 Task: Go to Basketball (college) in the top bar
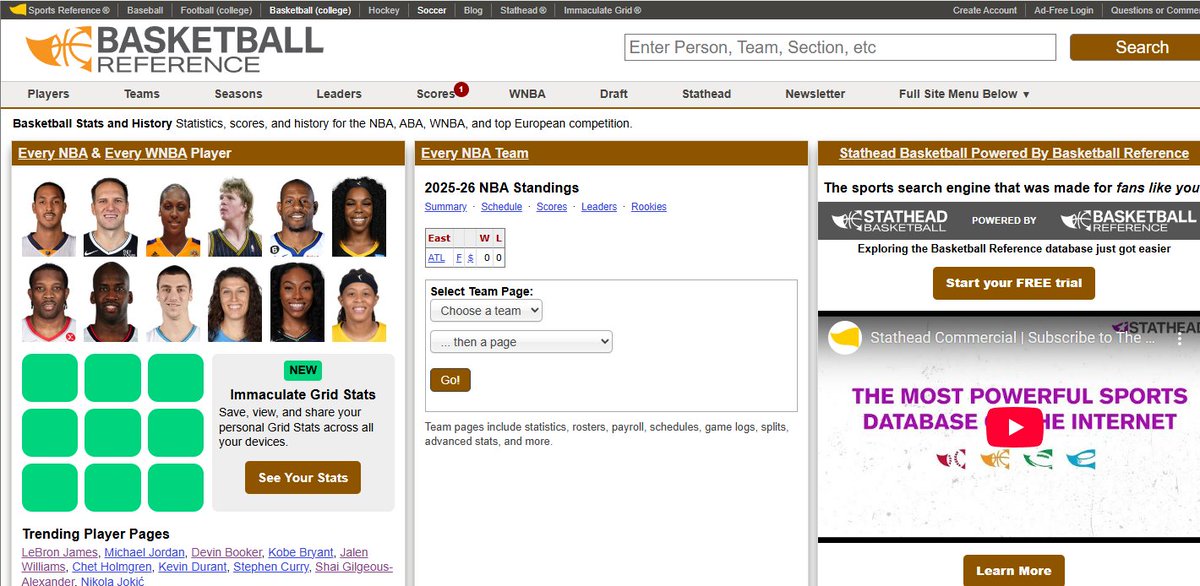click(x=311, y=10)
